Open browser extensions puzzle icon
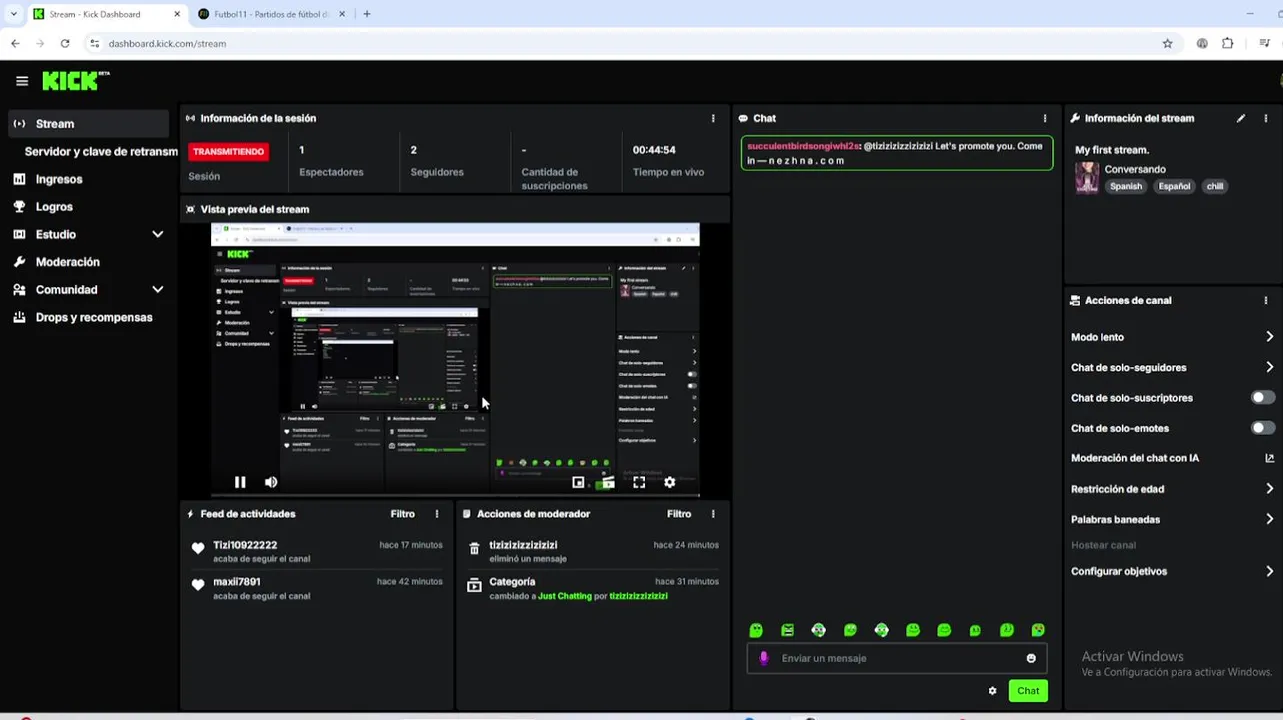 pos(1228,43)
